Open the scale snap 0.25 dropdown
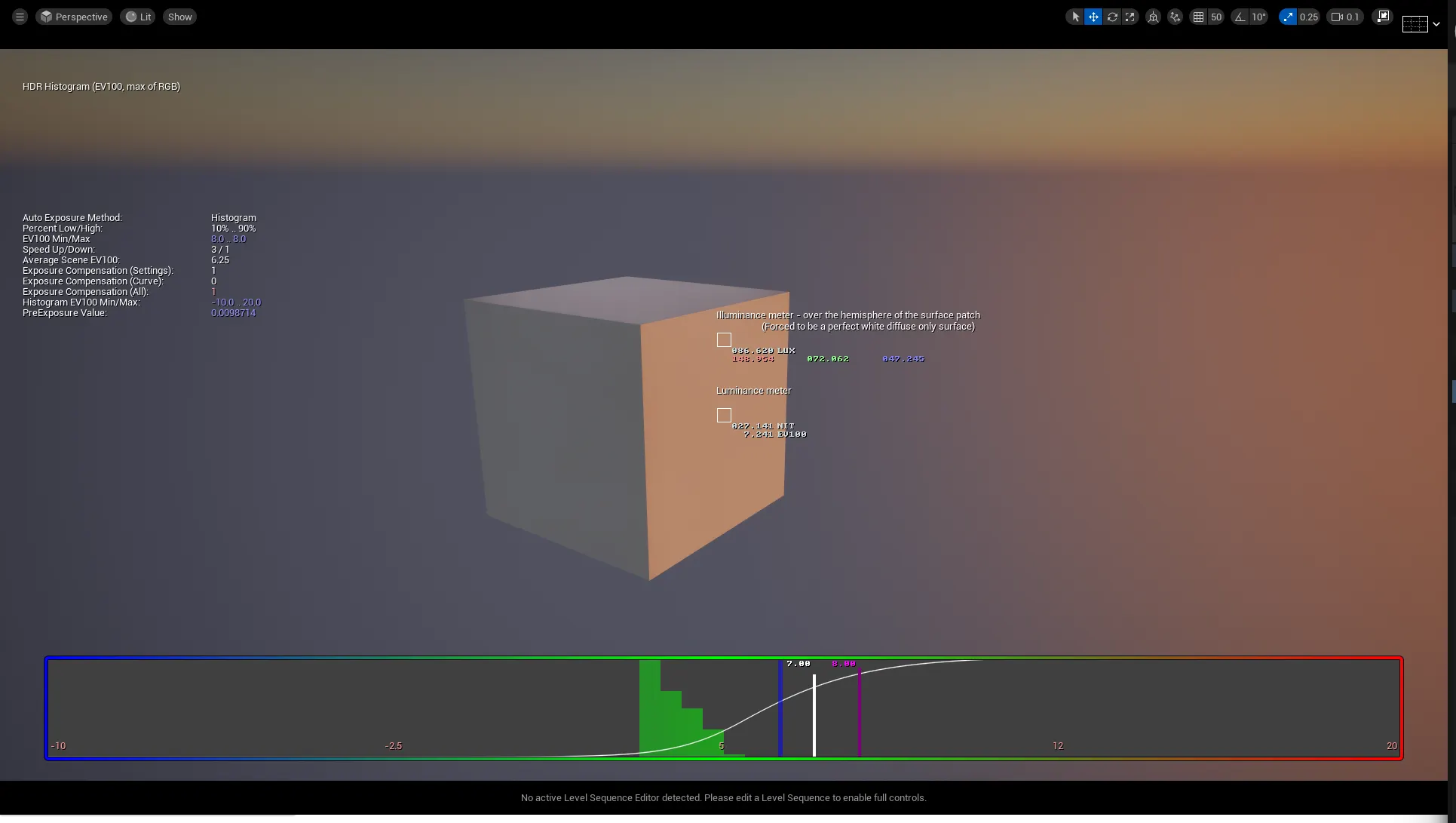The height and width of the screenshot is (823, 1456). tap(1309, 17)
